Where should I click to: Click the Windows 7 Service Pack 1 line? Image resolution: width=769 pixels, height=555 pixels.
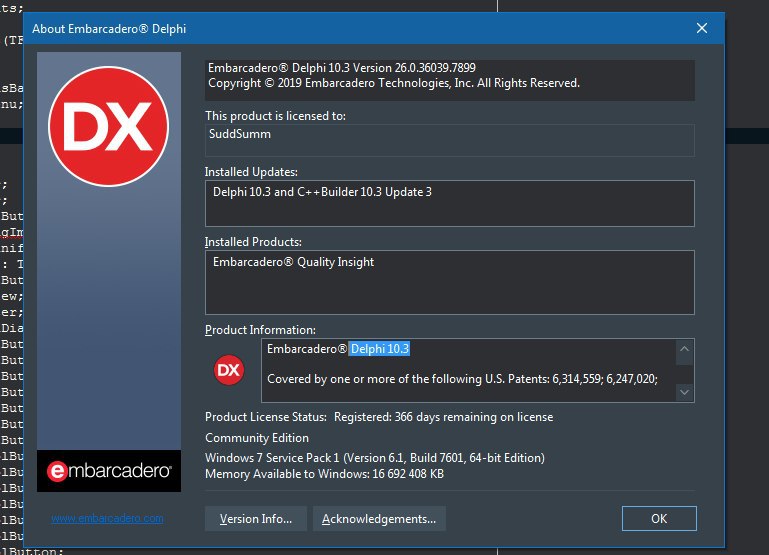(375, 457)
